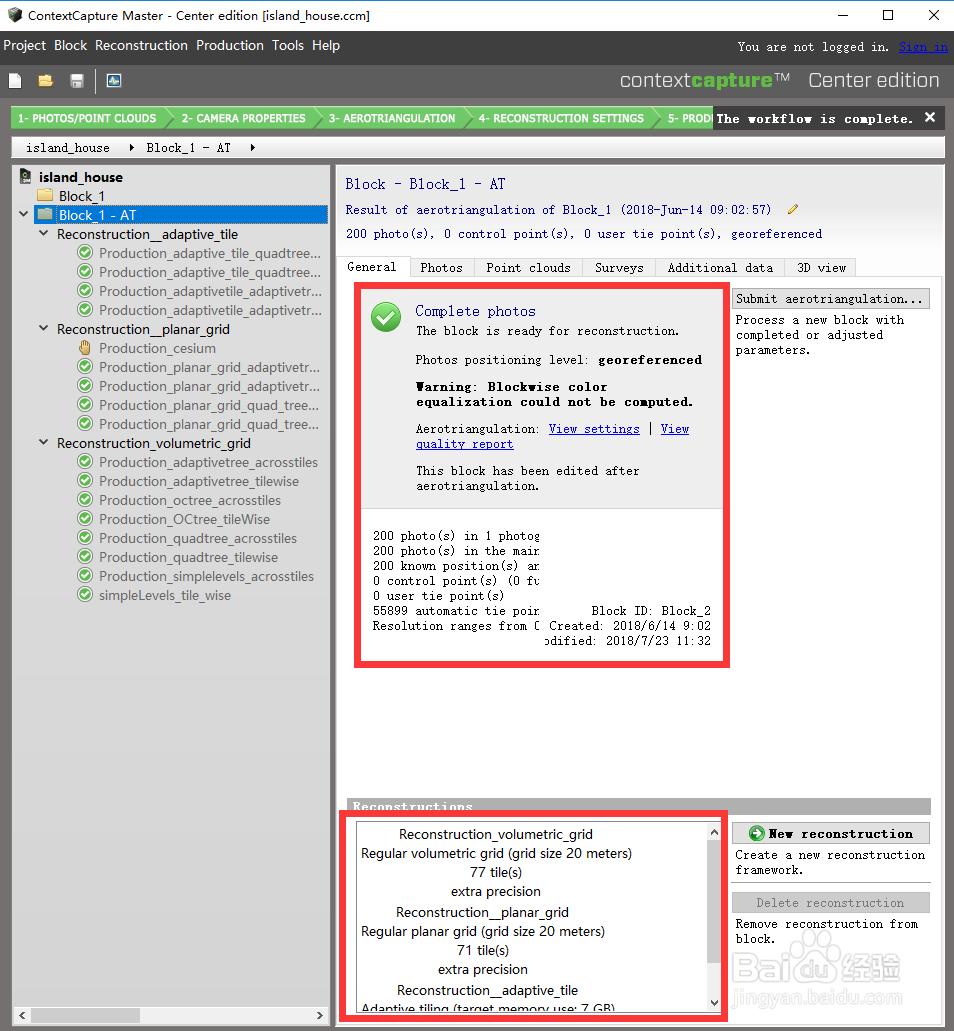Image resolution: width=954 pixels, height=1031 pixels.
Task: Collapse the Block_1 - AT tree node
Action: 24,214
